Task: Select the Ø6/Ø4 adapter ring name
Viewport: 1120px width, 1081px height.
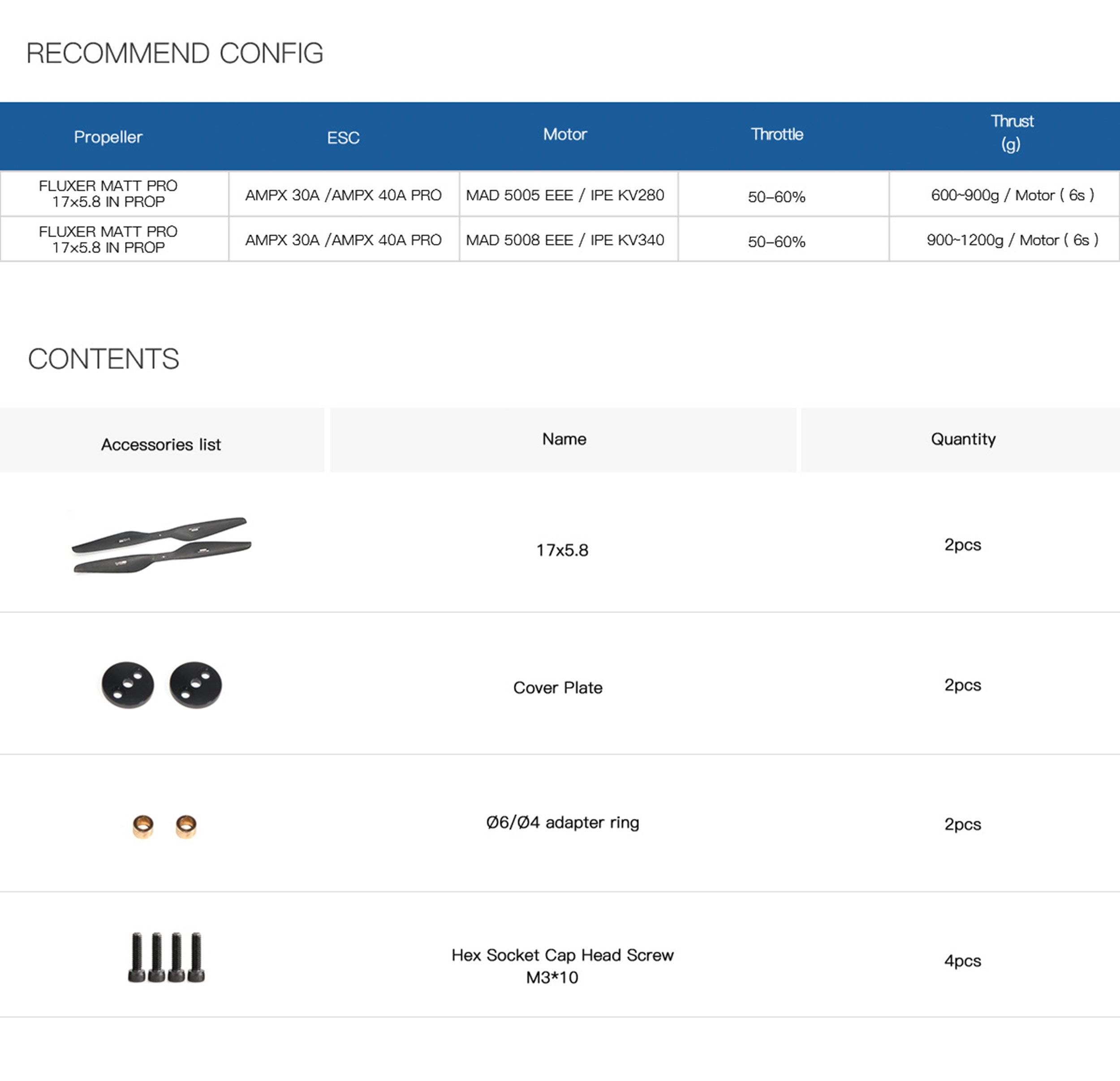Action: tap(562, 822)
